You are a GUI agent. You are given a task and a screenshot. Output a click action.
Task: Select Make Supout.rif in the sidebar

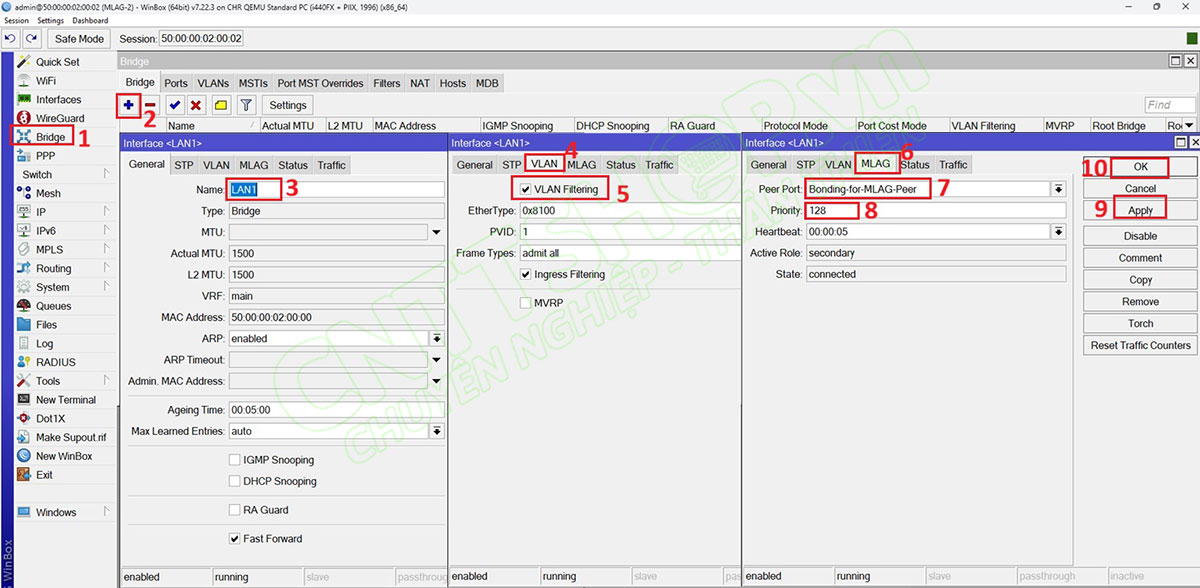click(x=70, y=437)
